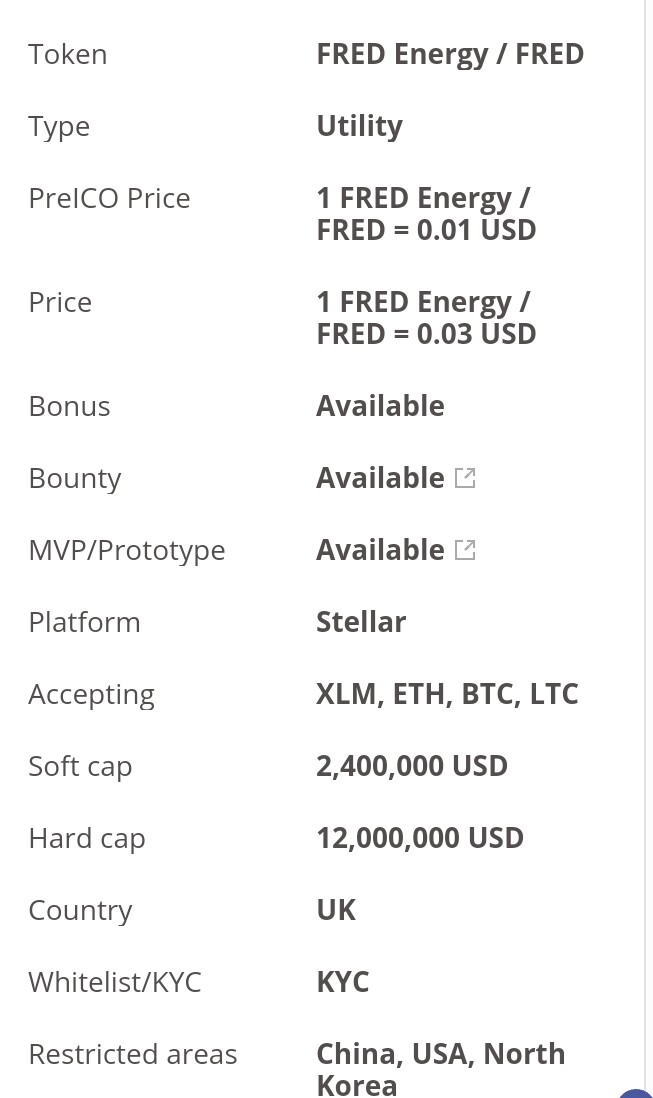The image size is (653, 1098).
Task: Click the Price '0.03 USD' value
Action: click(477, 334)
